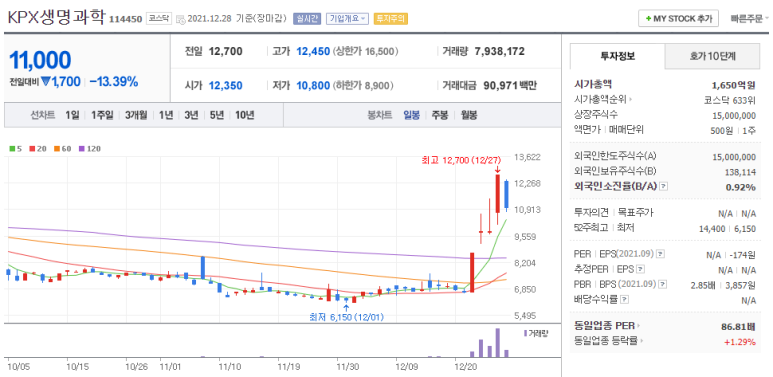
Task: Select the 5년 line chart period
Action: pyautogui.click(x=216, y=115)
